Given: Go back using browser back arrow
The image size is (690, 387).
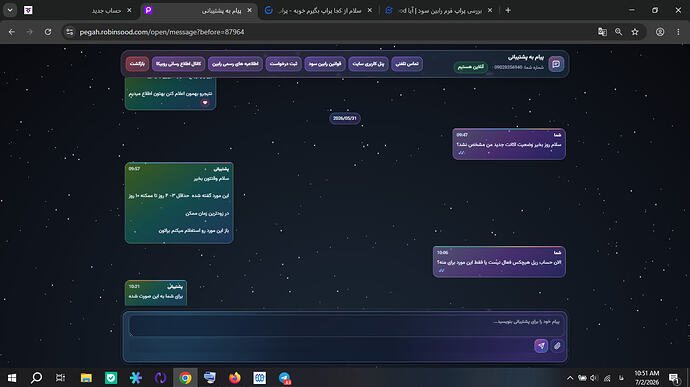Looking at the screenshot, I should point(12,32).
